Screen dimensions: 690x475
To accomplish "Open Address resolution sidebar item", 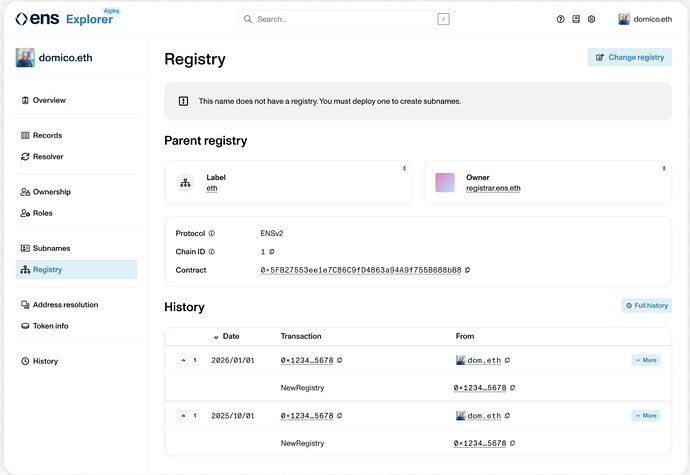I will point(76,304).
